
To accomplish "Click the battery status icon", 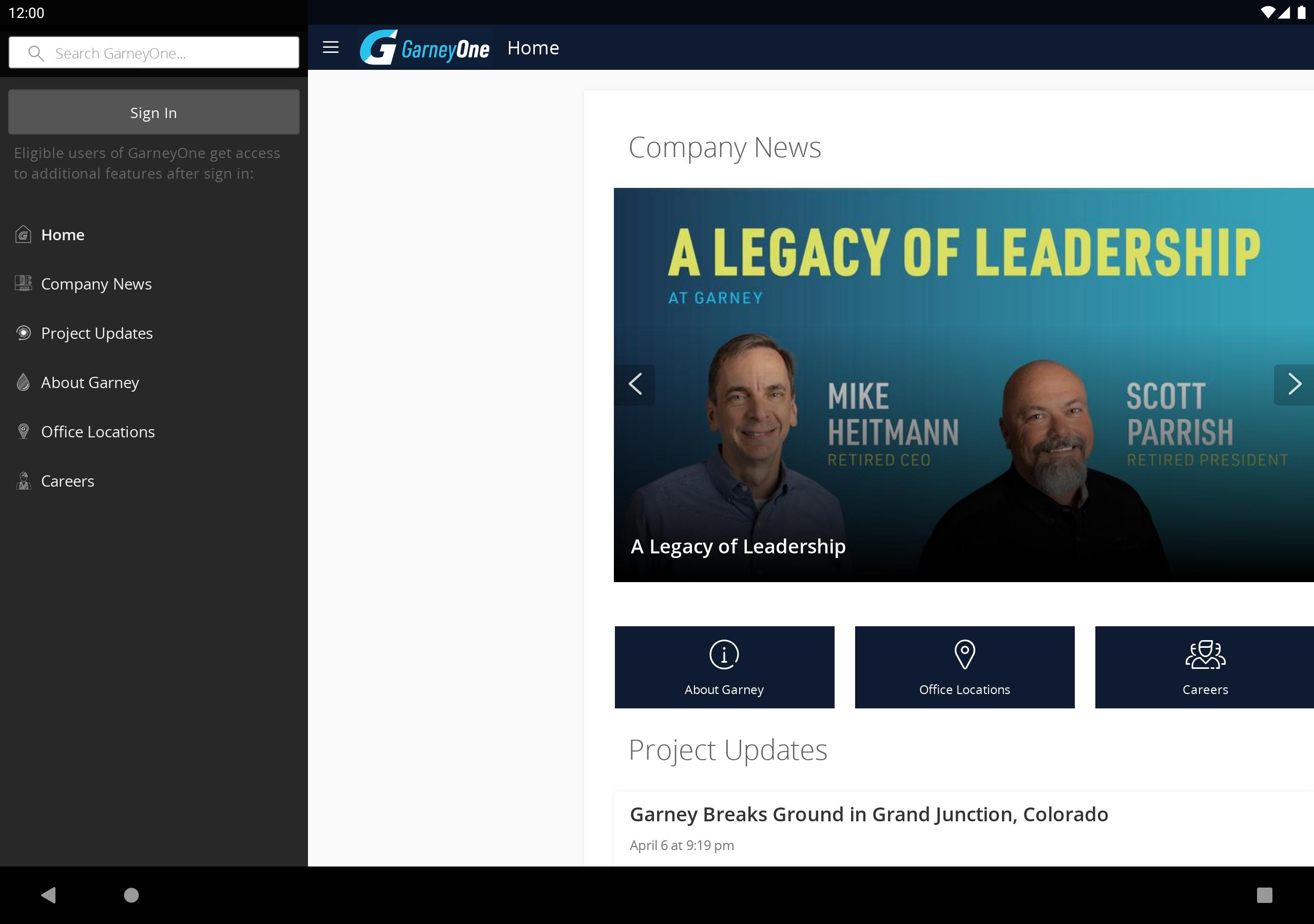I will 1301,13.
